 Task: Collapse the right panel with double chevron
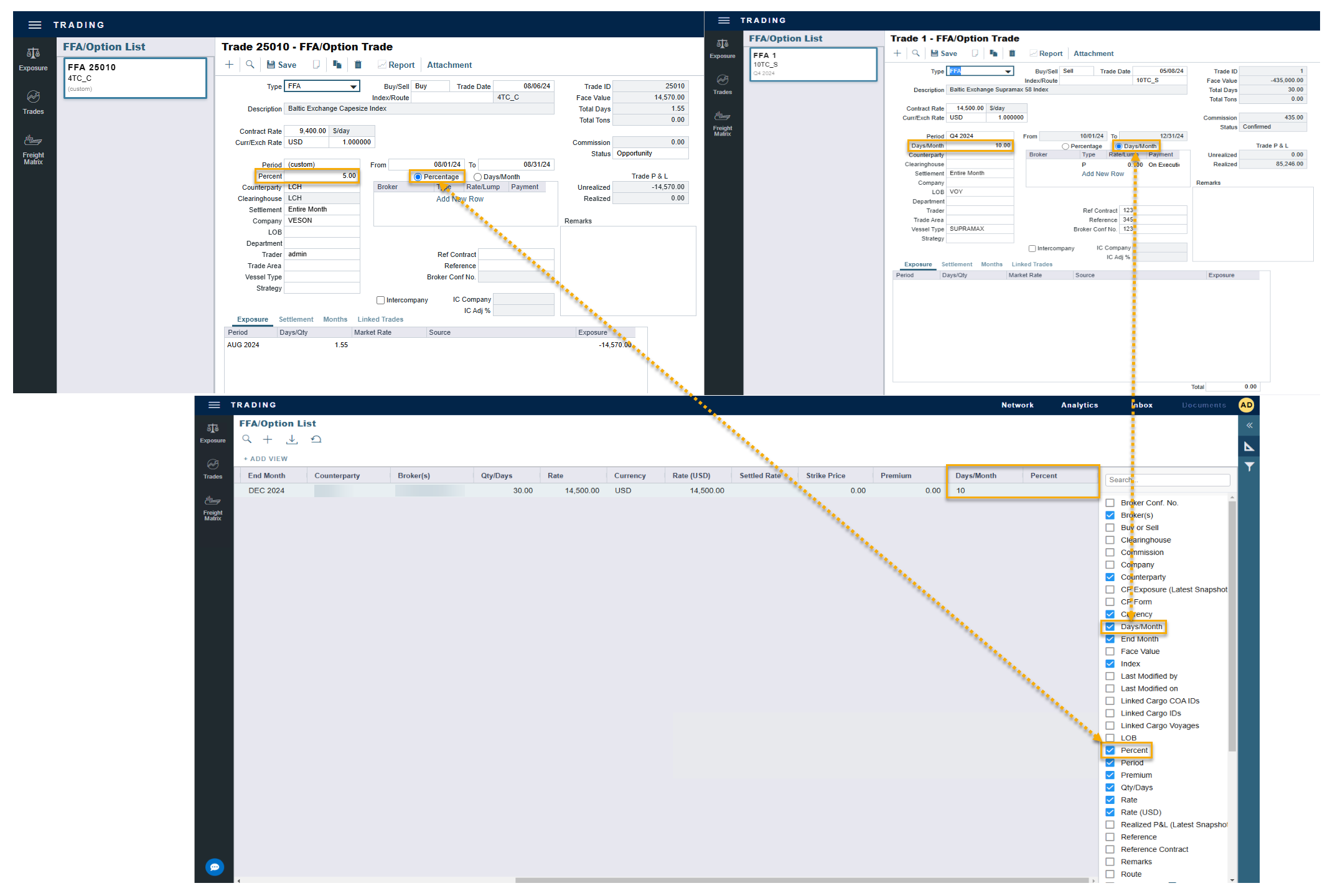[1248, 426]
